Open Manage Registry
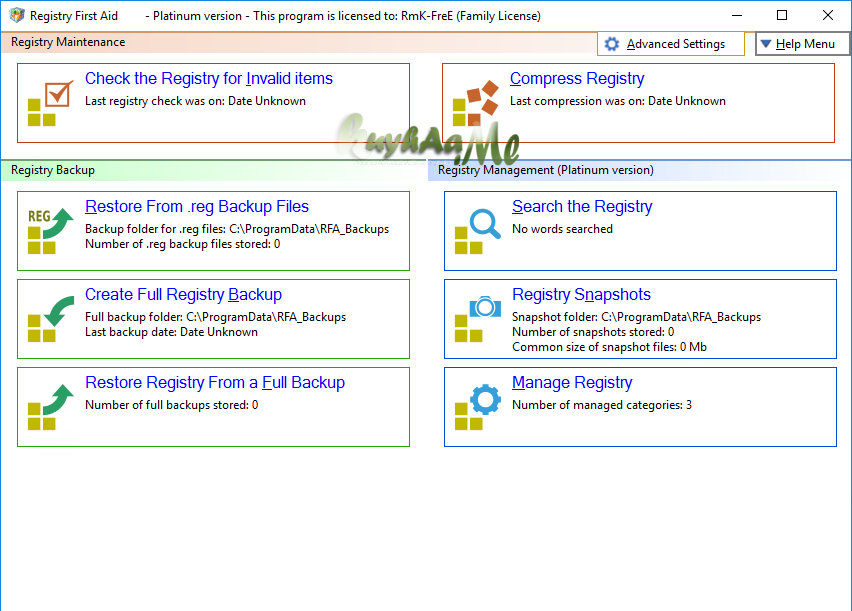Screen dimensions: 852x611 pyautogui.click(x=572, y=382)
